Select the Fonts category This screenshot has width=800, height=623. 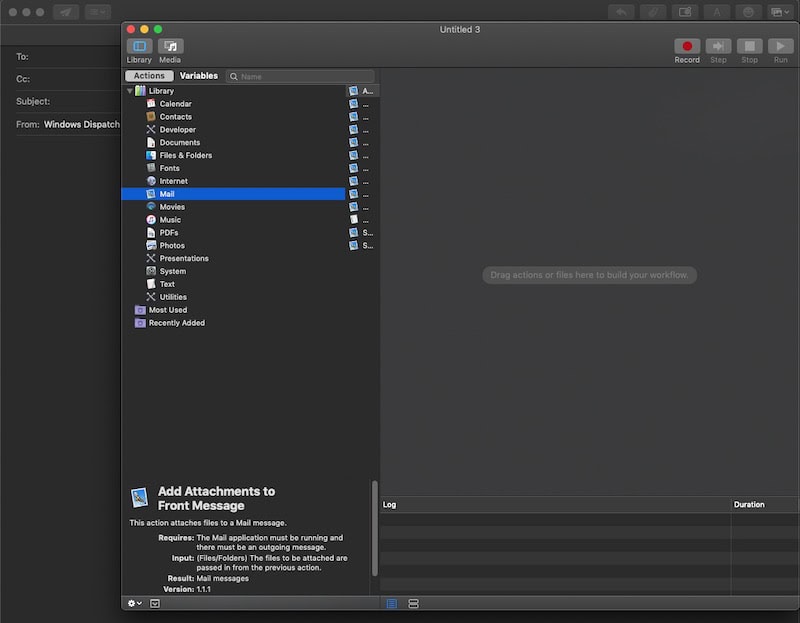pos(233,168)
